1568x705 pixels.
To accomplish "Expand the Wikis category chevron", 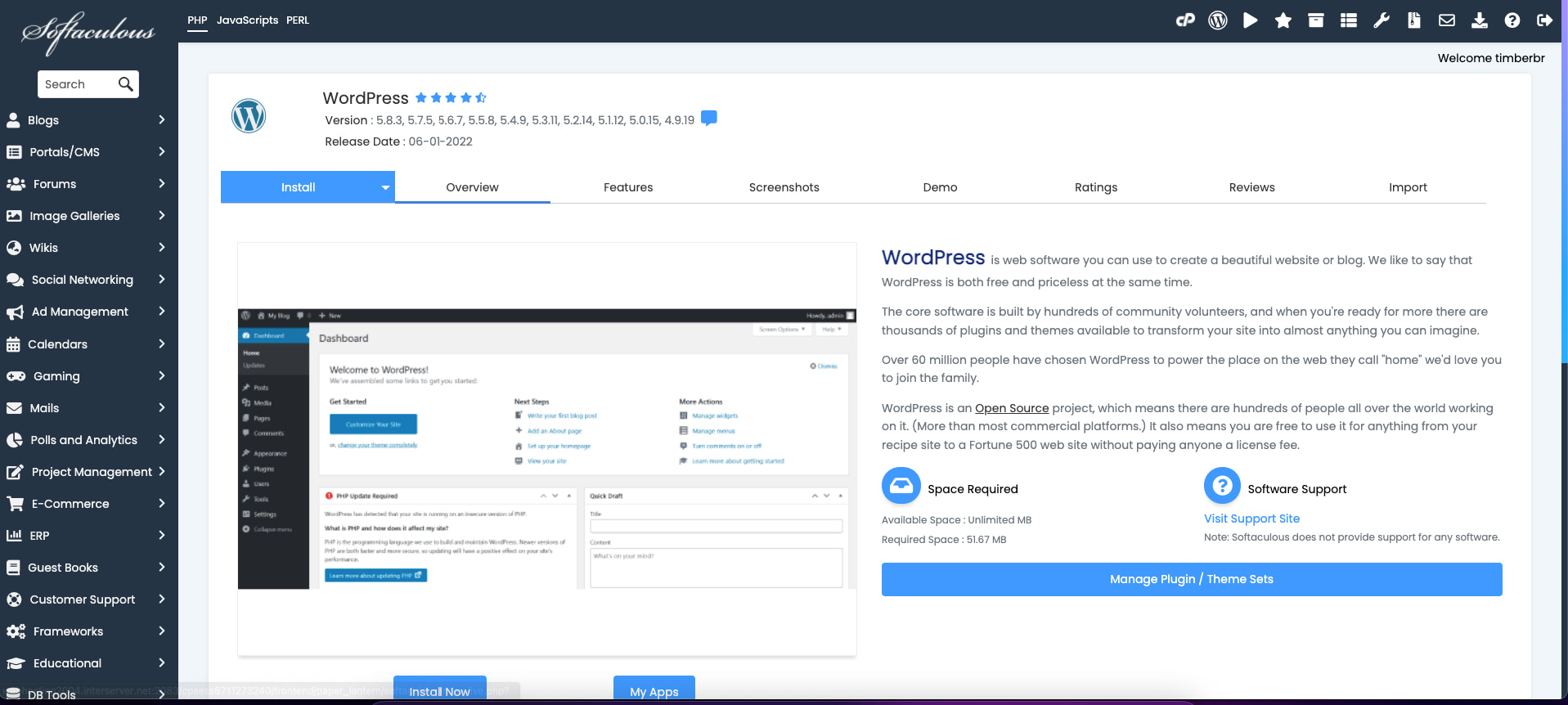I will pyautogui.click(x=162, y=247).
